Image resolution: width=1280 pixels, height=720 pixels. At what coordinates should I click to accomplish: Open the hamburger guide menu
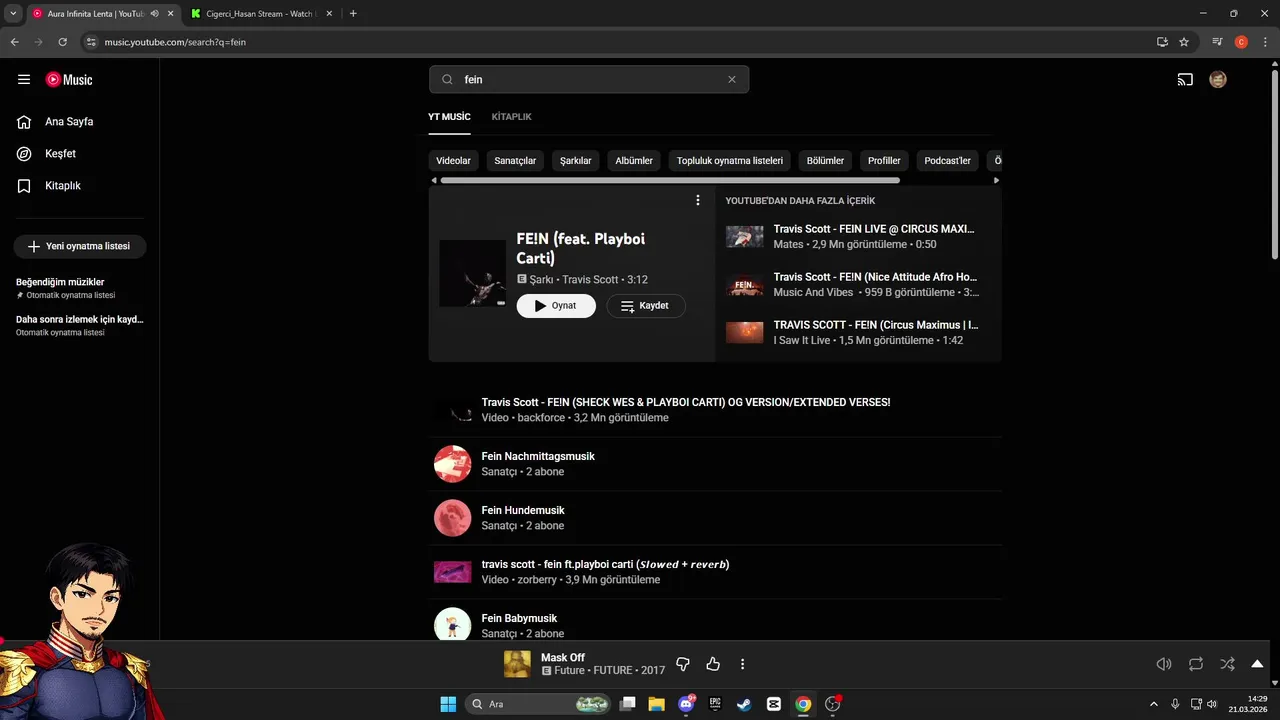click(x=24, y=80)
